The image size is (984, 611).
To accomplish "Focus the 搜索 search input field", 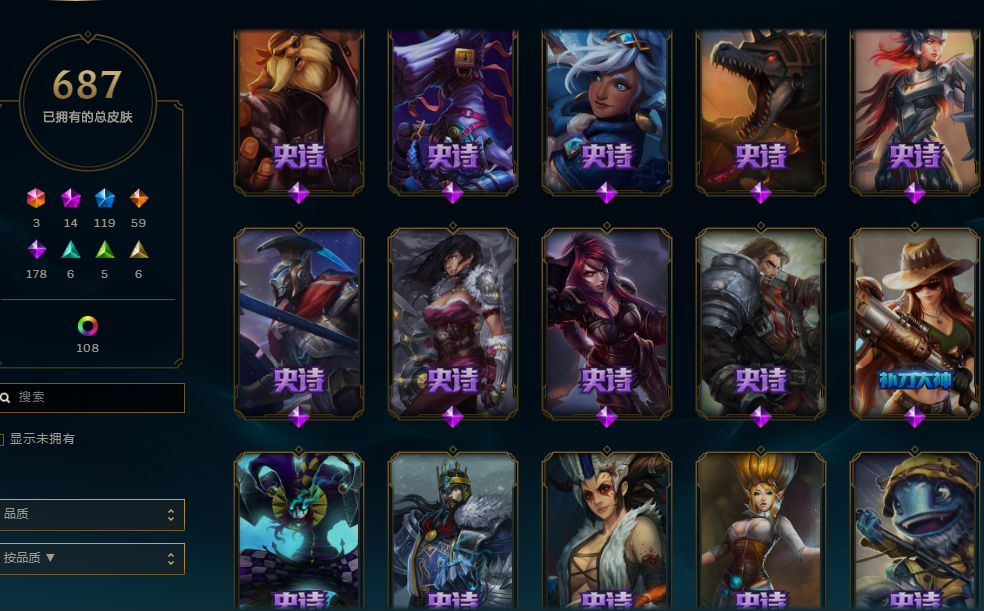I will 92,398.
